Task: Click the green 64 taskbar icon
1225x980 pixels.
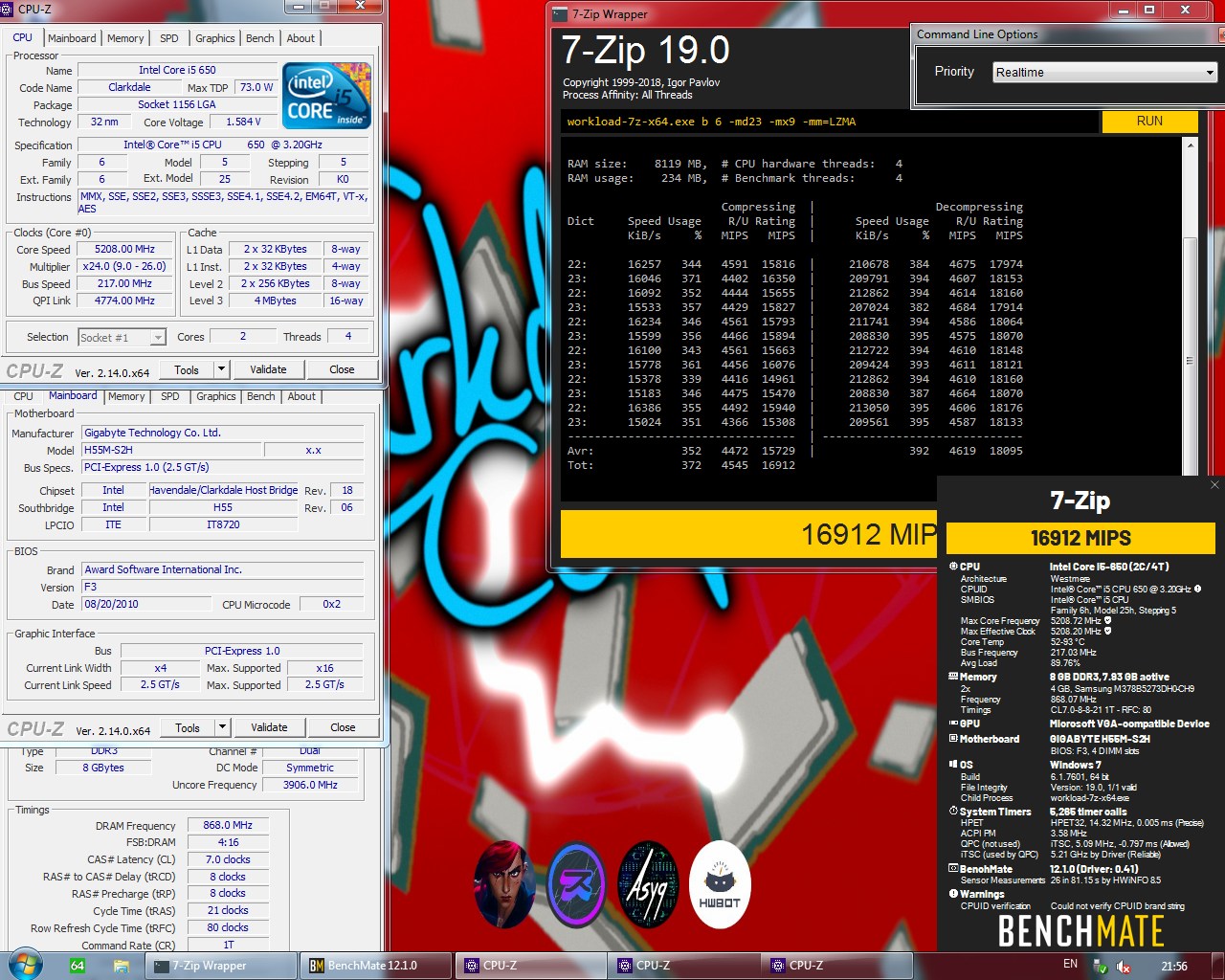Action: [78, 966]
